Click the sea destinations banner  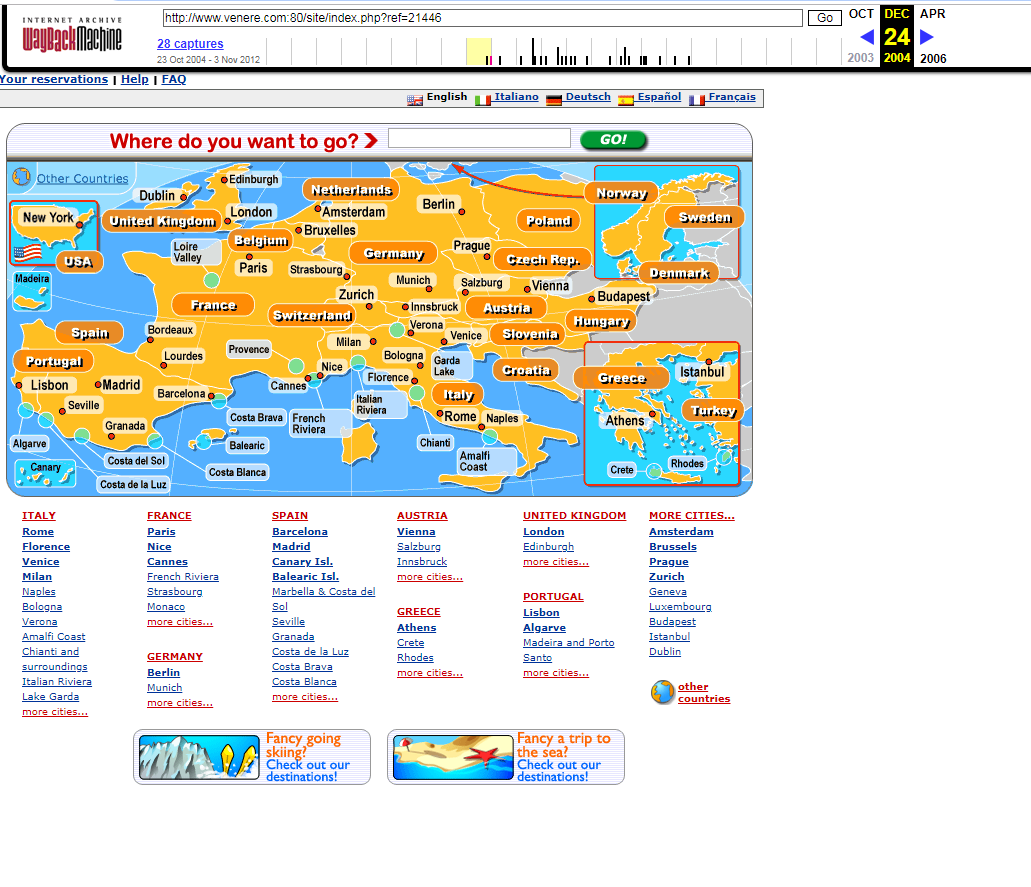tap(506, 757)
